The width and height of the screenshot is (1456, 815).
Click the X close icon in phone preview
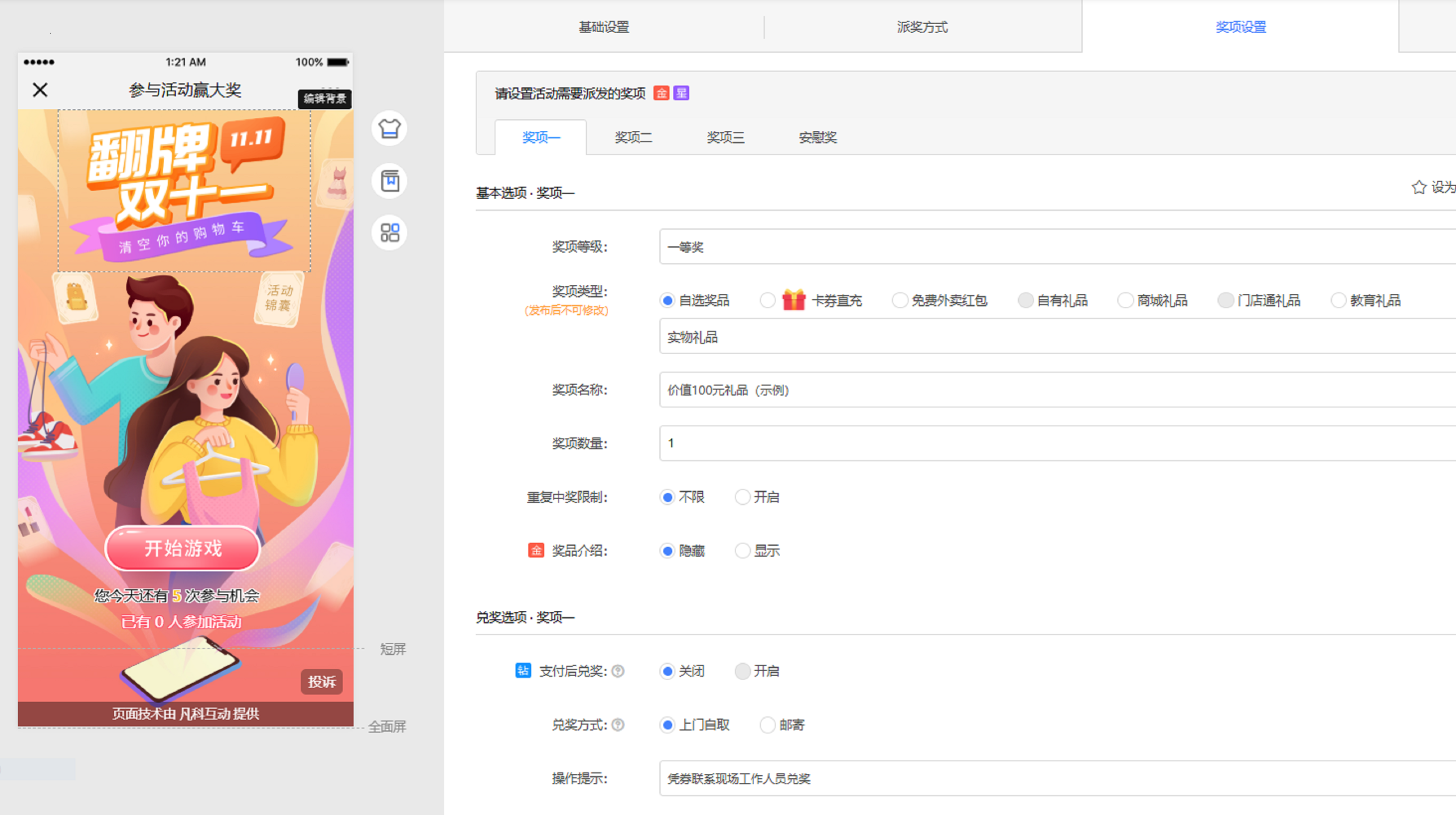click(39, 90)
